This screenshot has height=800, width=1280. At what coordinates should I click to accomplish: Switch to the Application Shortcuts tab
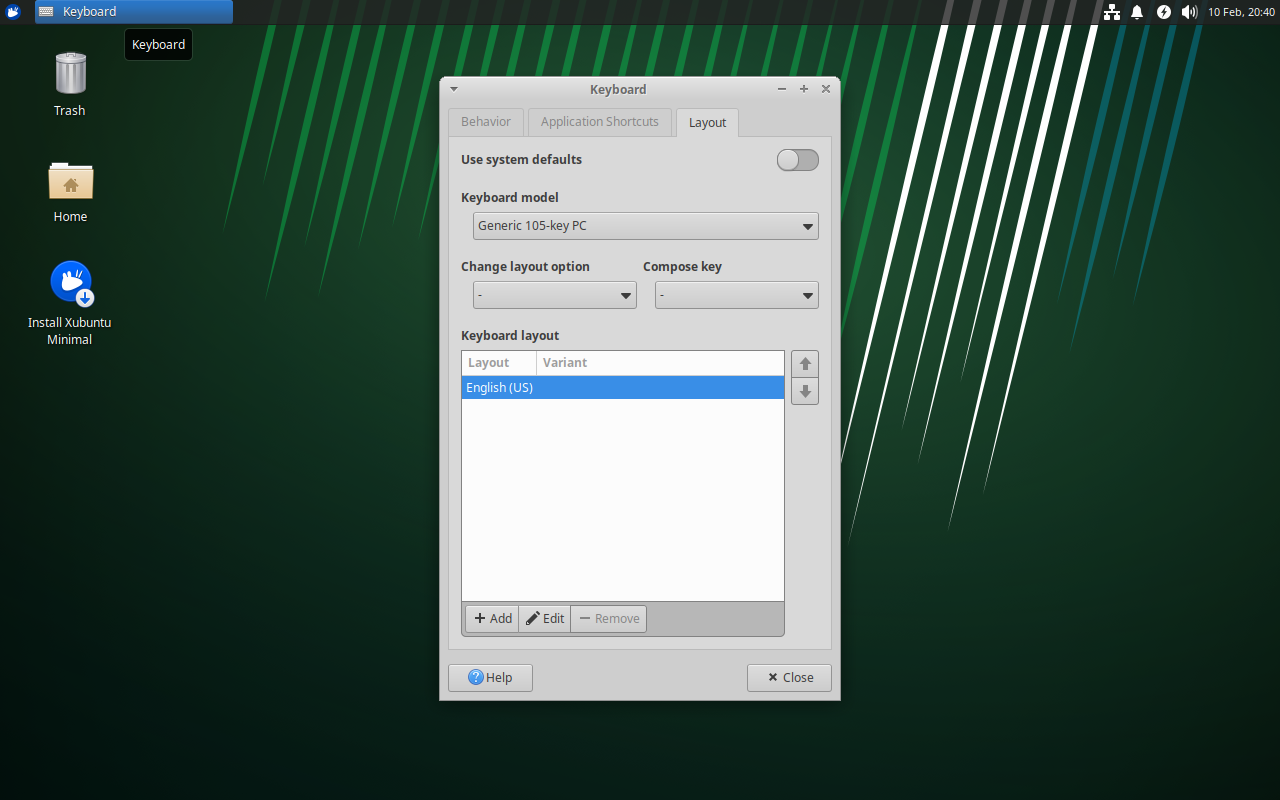[x=599, y=122]
